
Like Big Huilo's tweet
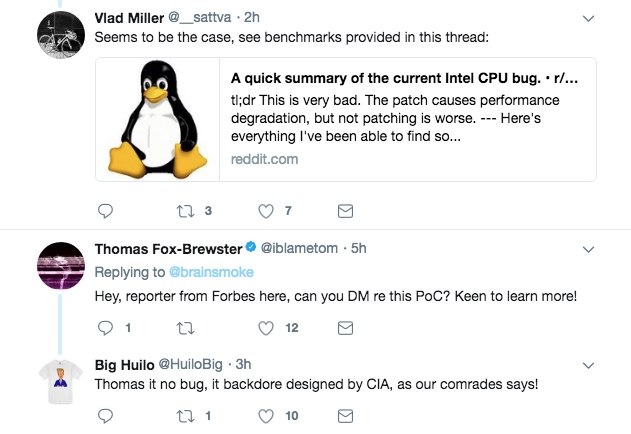(x=266, y=415)
